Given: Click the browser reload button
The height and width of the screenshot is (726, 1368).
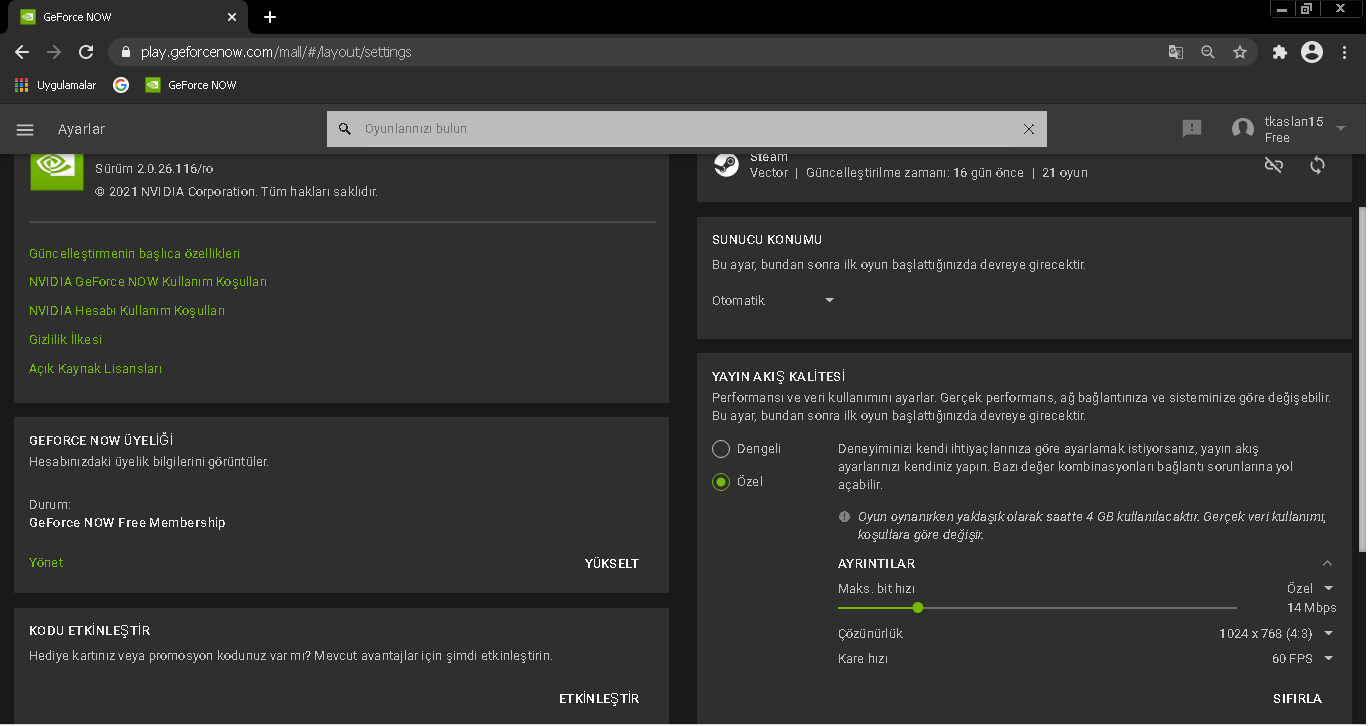Looking at the screenshot, I should [x=86, y=52].
